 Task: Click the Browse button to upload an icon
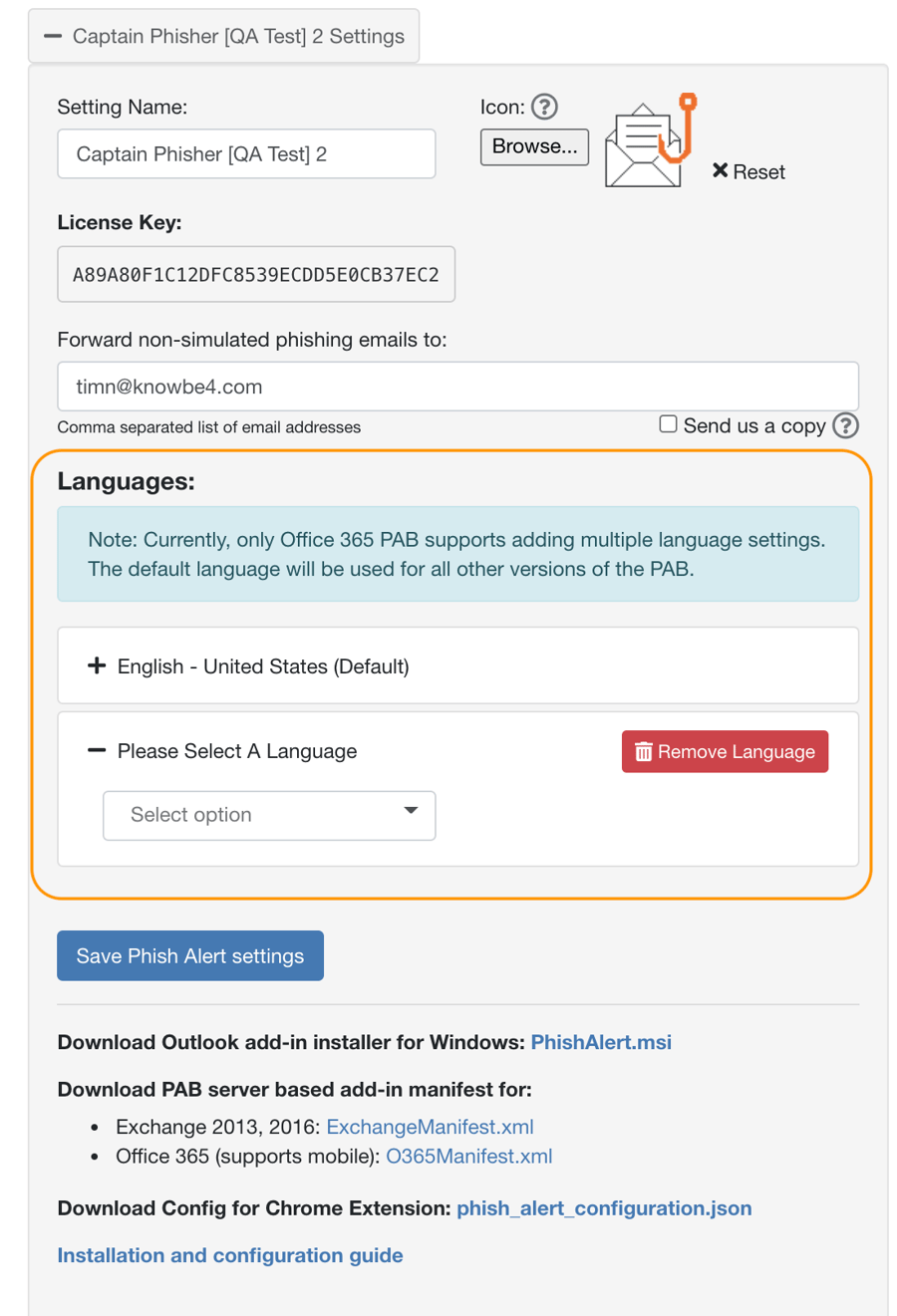point(534,146)
